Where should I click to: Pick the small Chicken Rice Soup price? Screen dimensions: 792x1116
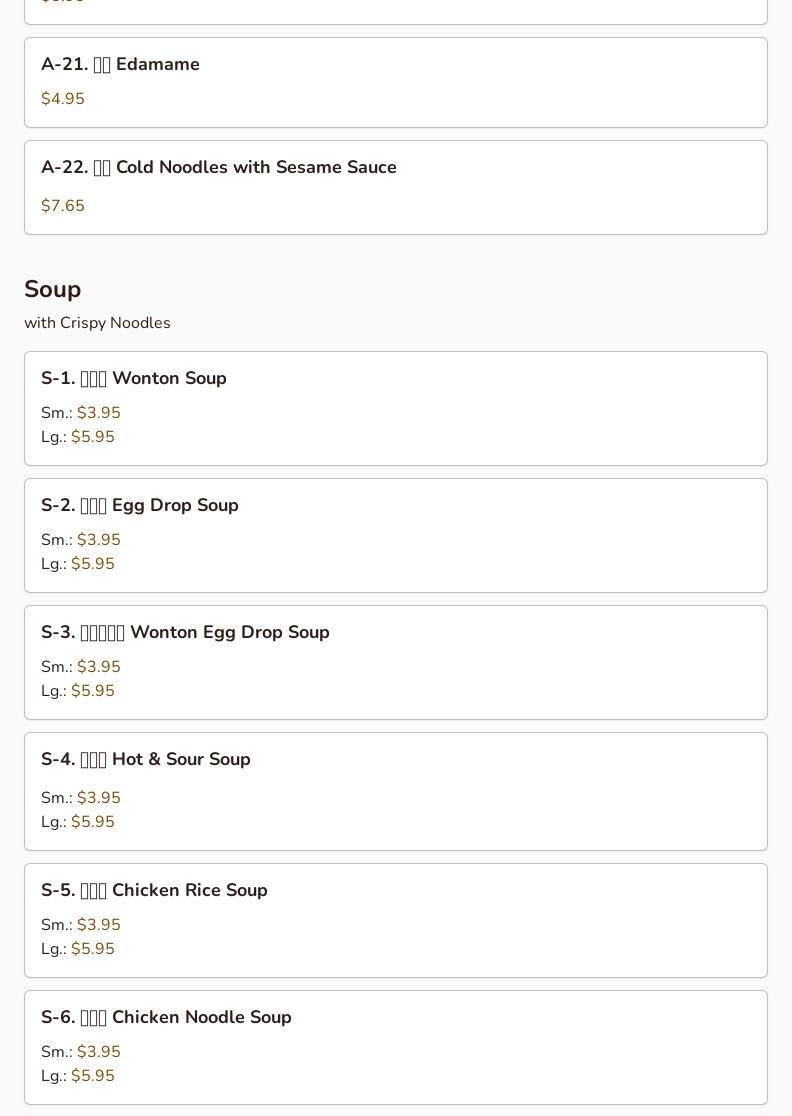(98, 925)
